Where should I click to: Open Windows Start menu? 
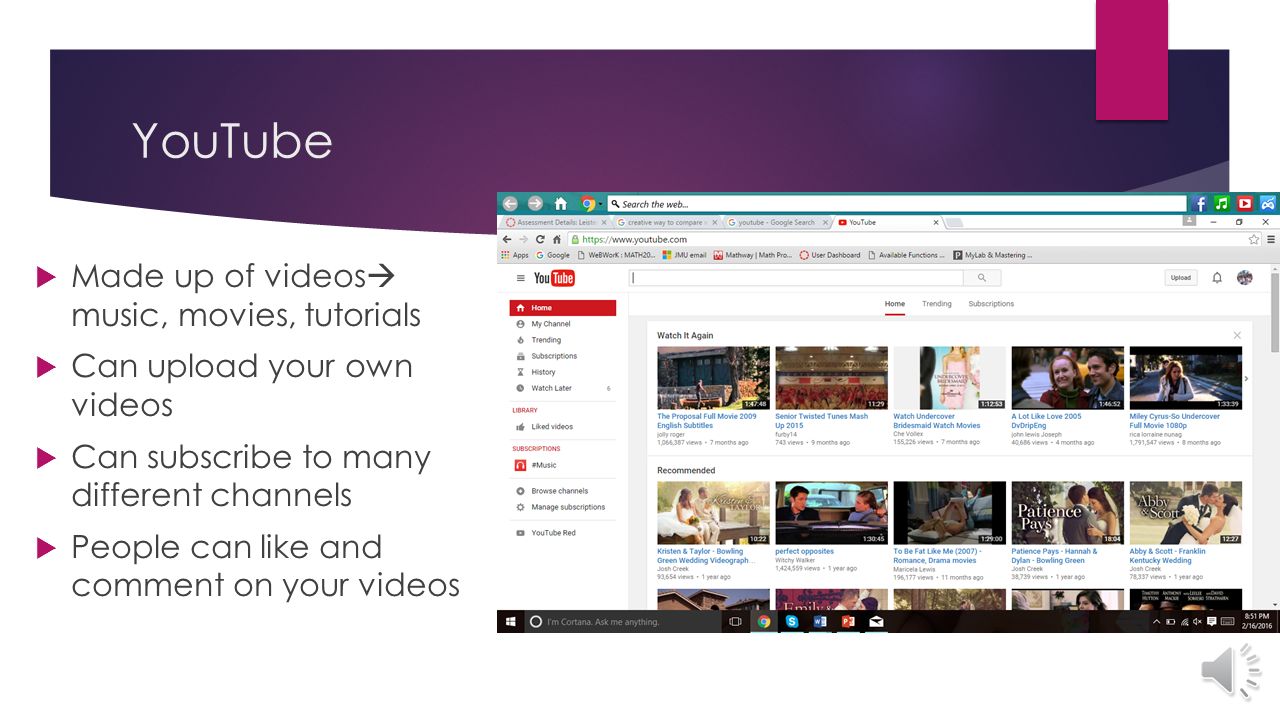coord(510,621)
